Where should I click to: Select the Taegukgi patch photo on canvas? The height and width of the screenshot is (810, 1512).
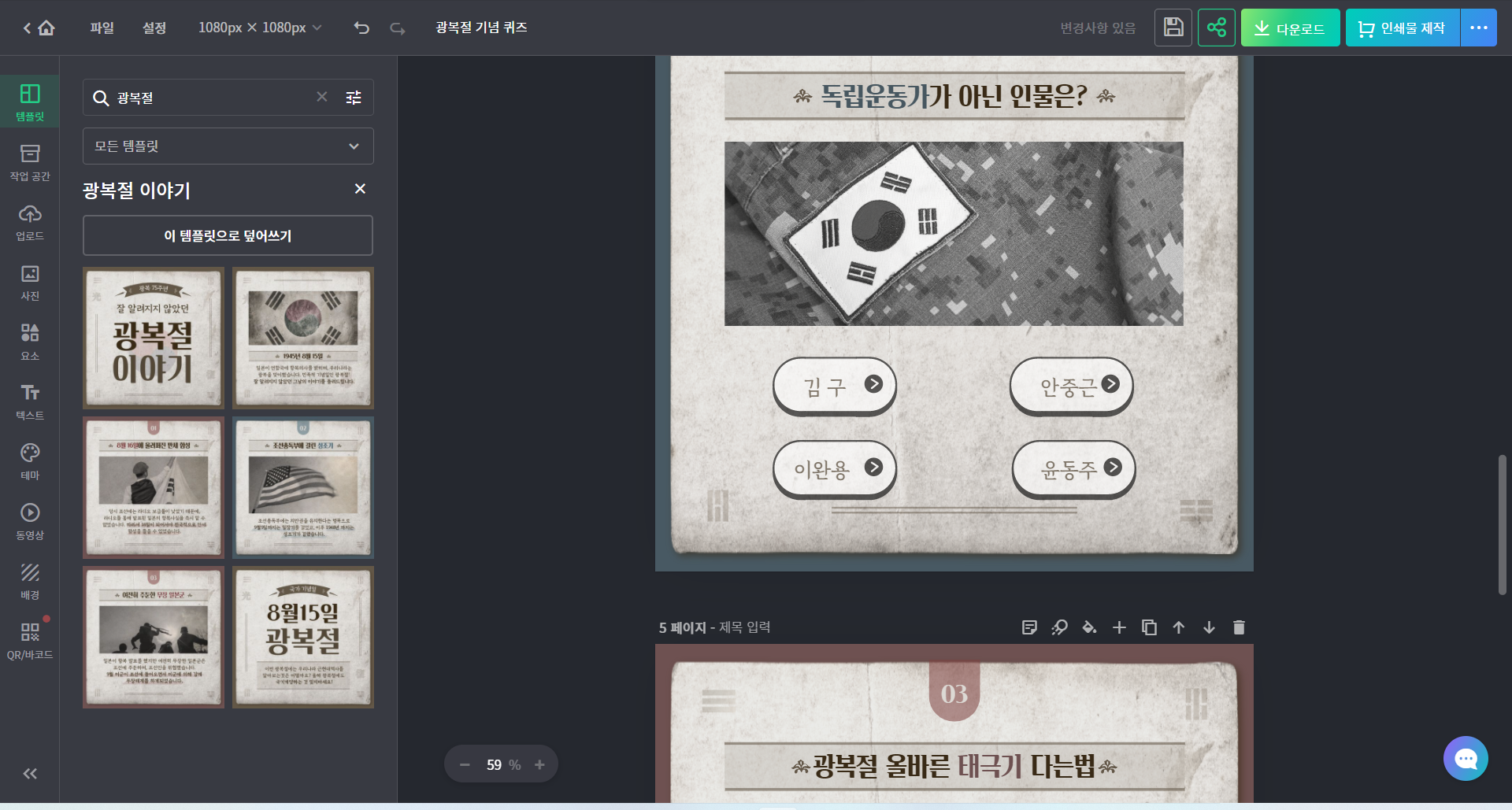(x=954, y=234)
